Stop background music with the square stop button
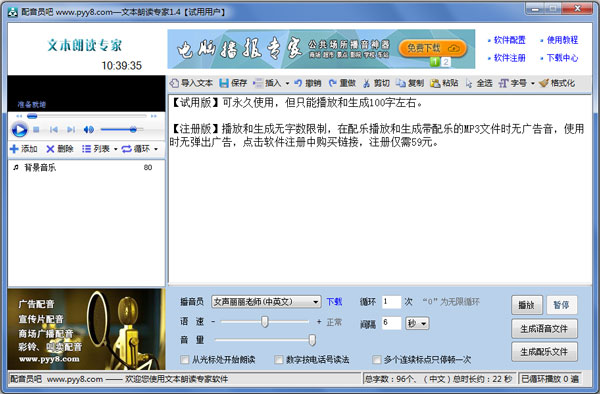The width and height of the screenshot is (600, 394). (36, 130)
